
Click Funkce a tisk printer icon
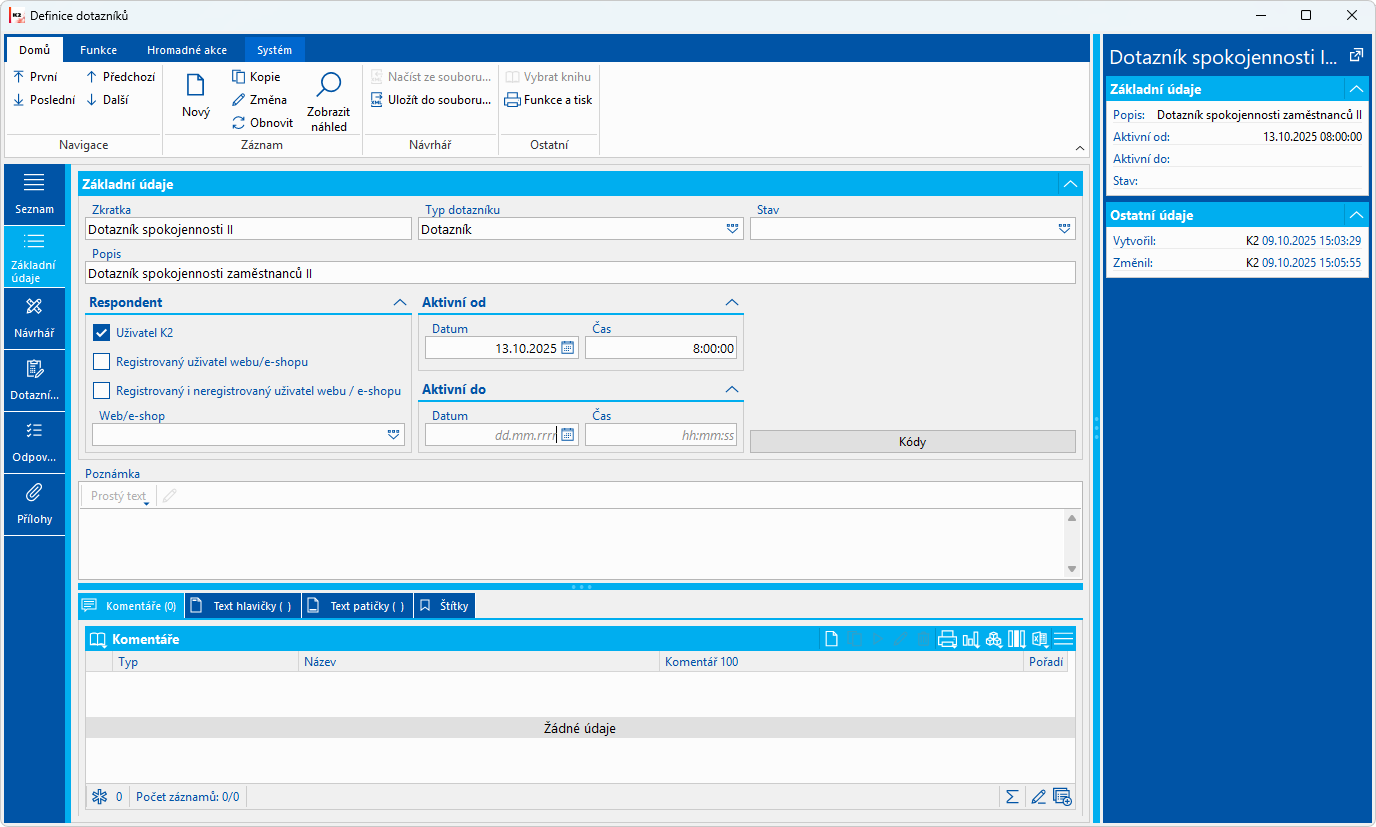point(513,100)
